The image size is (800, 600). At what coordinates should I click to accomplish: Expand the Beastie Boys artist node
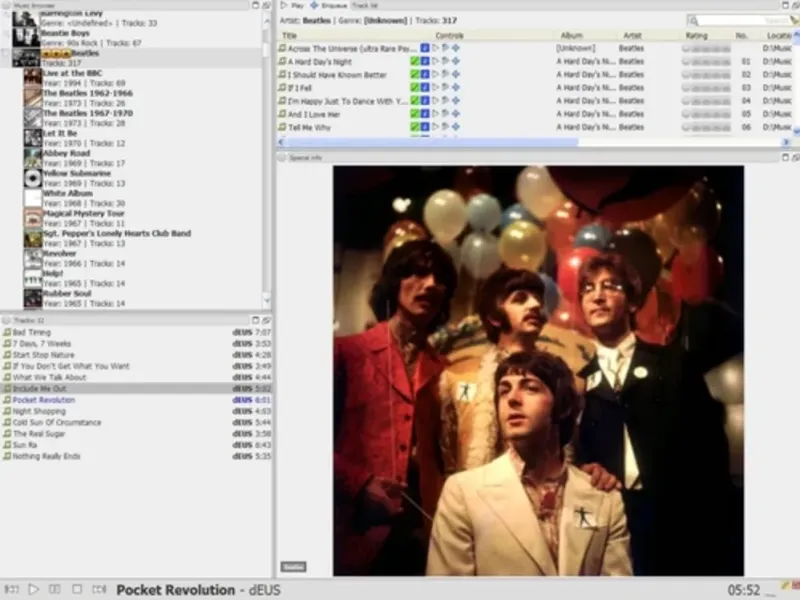point(6,33)
